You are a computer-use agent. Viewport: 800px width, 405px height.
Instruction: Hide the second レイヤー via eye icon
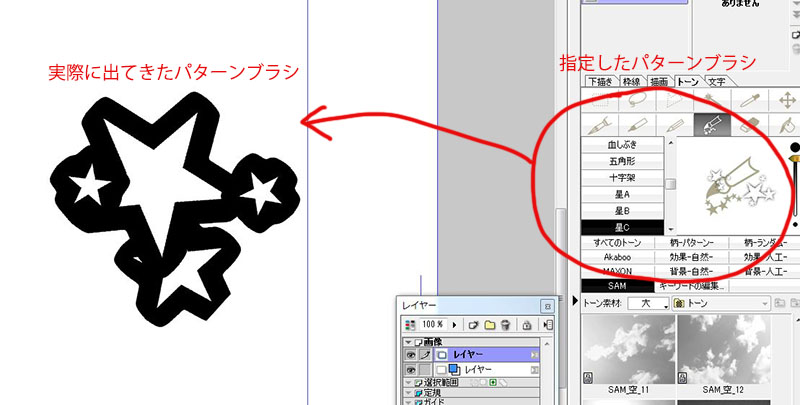[x=411, y=369]
